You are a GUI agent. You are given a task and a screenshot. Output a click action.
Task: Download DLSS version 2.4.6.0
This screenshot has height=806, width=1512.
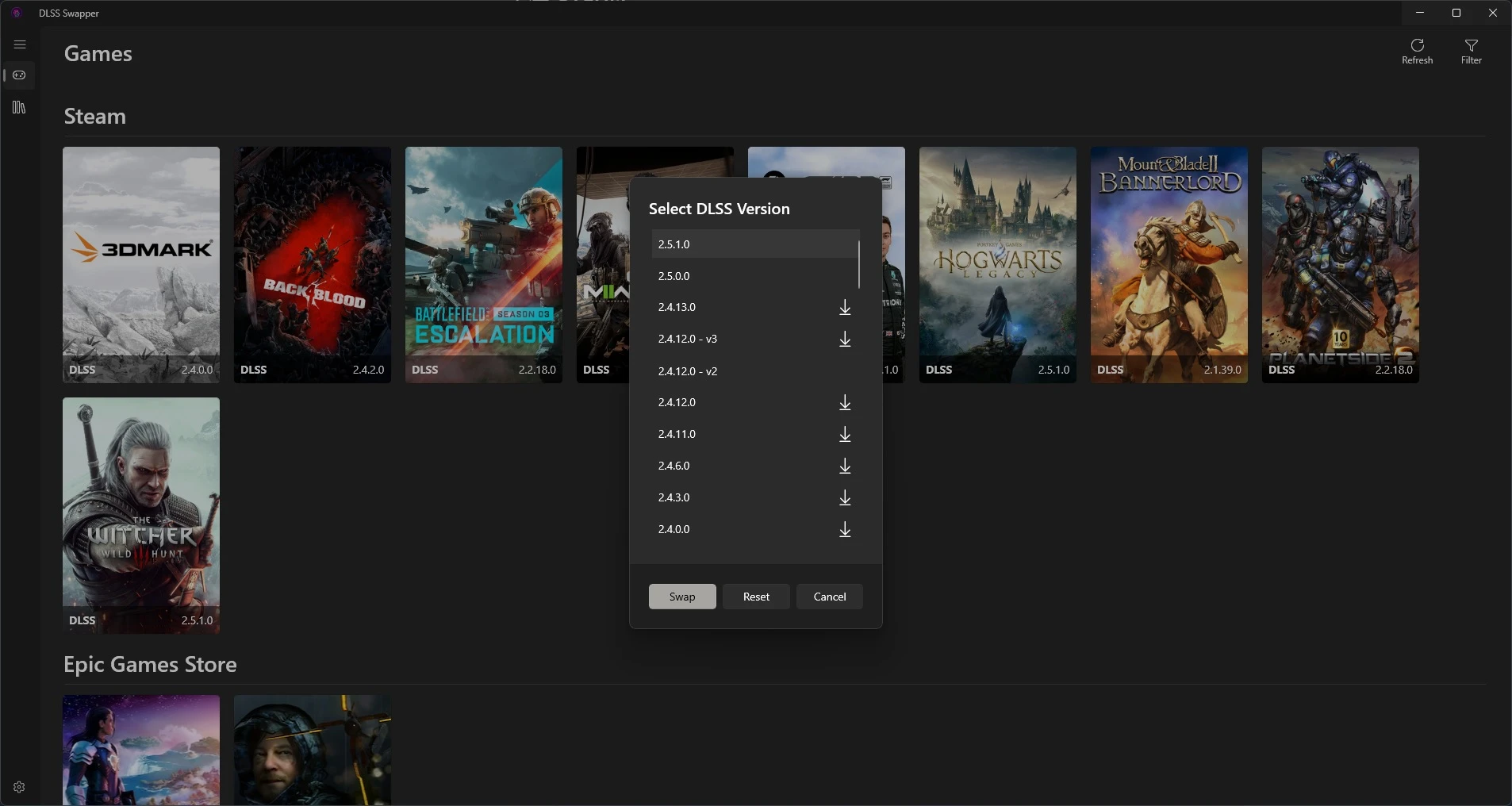pos(843,467)
